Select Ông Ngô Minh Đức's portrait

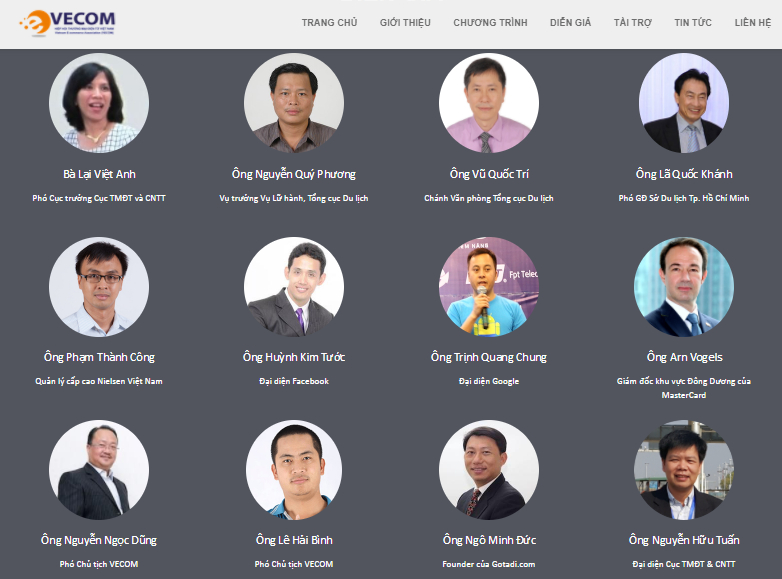point(489,470)
